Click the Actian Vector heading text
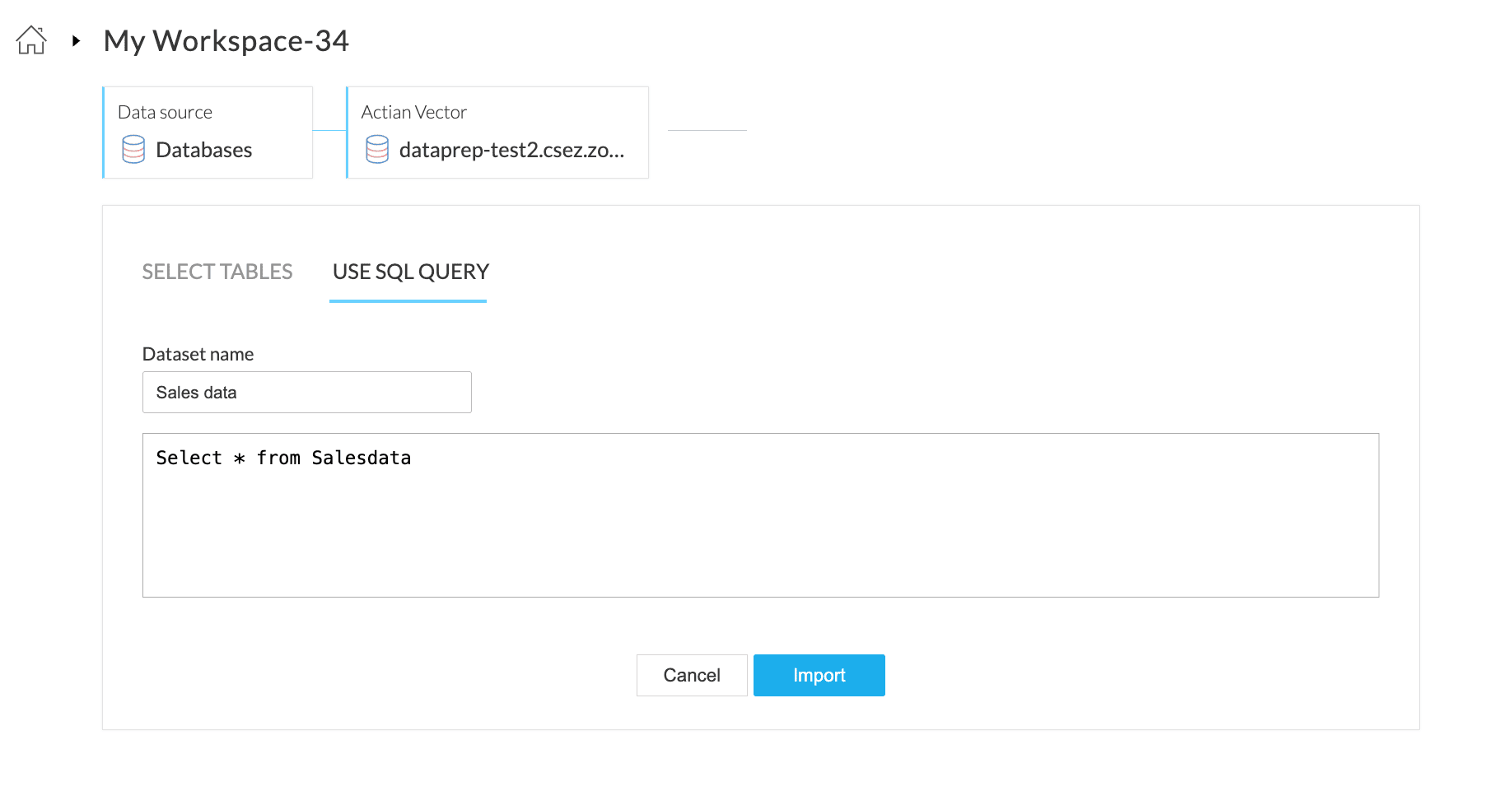Image resolution: width=1512 pixels, height=805 pixels. tap(413, 112)
